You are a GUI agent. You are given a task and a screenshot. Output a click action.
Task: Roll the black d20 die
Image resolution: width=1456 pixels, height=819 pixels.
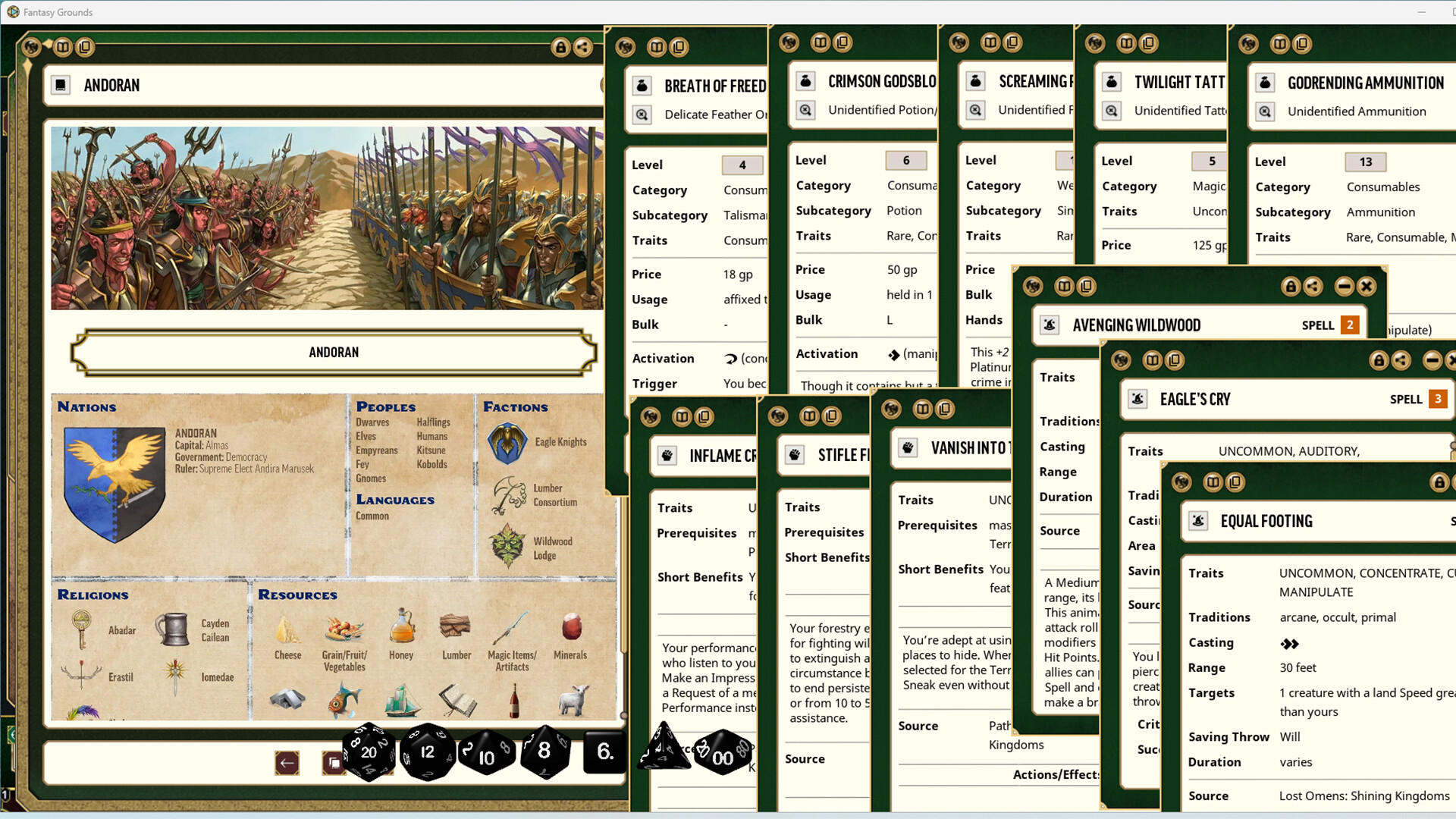(x=369, y=752)
